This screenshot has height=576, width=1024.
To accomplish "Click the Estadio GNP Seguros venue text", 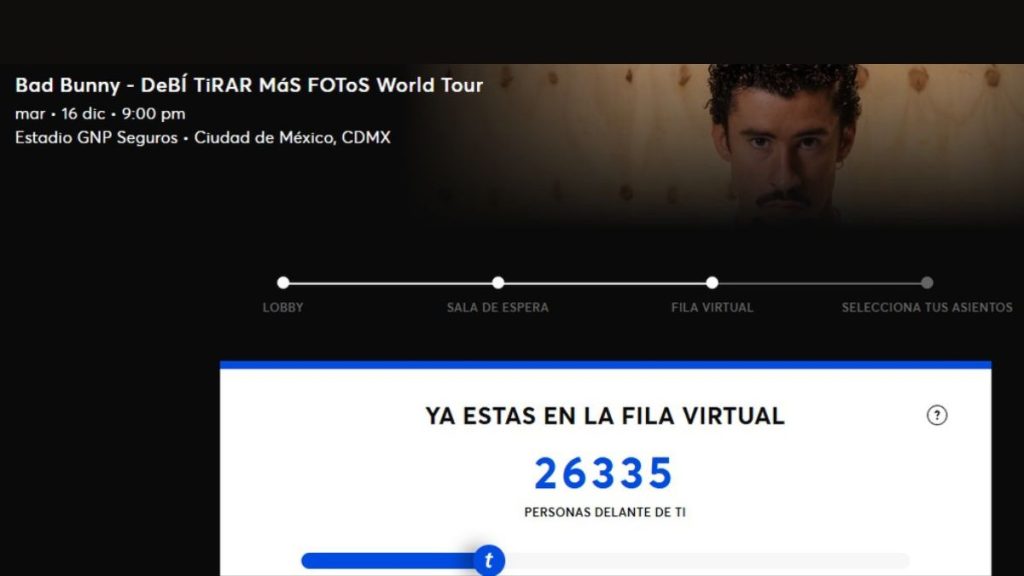I will [x=96, y=138].
